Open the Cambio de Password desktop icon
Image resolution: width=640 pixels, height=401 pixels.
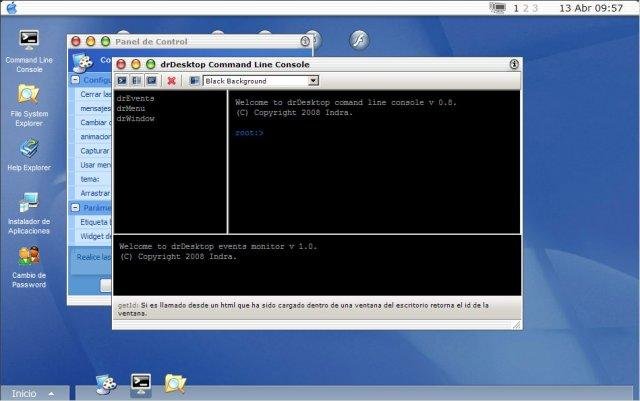[x=29, y=267]
